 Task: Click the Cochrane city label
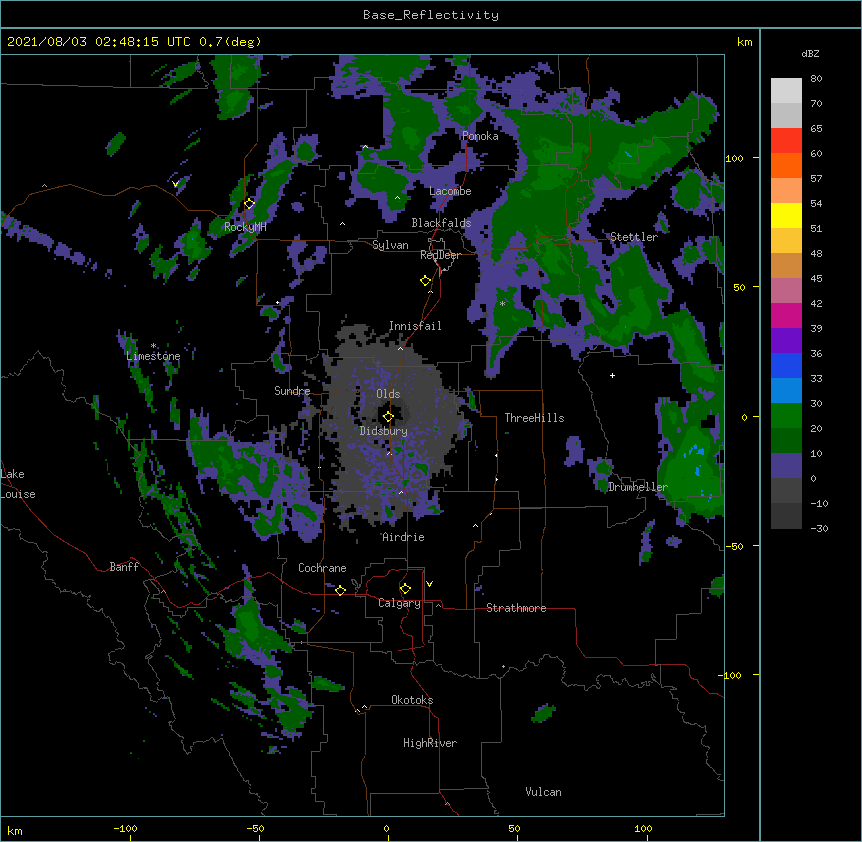pyautogui.click(x=322, y=568)
